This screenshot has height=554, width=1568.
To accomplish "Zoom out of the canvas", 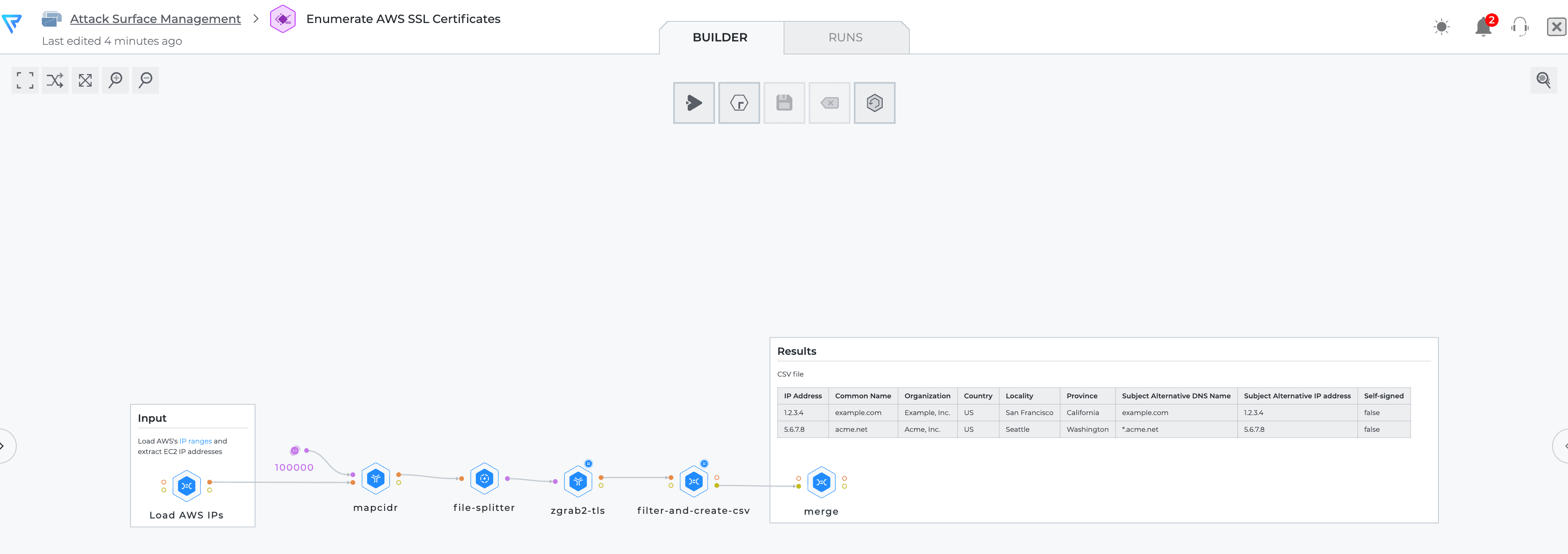I will [146, 80].
